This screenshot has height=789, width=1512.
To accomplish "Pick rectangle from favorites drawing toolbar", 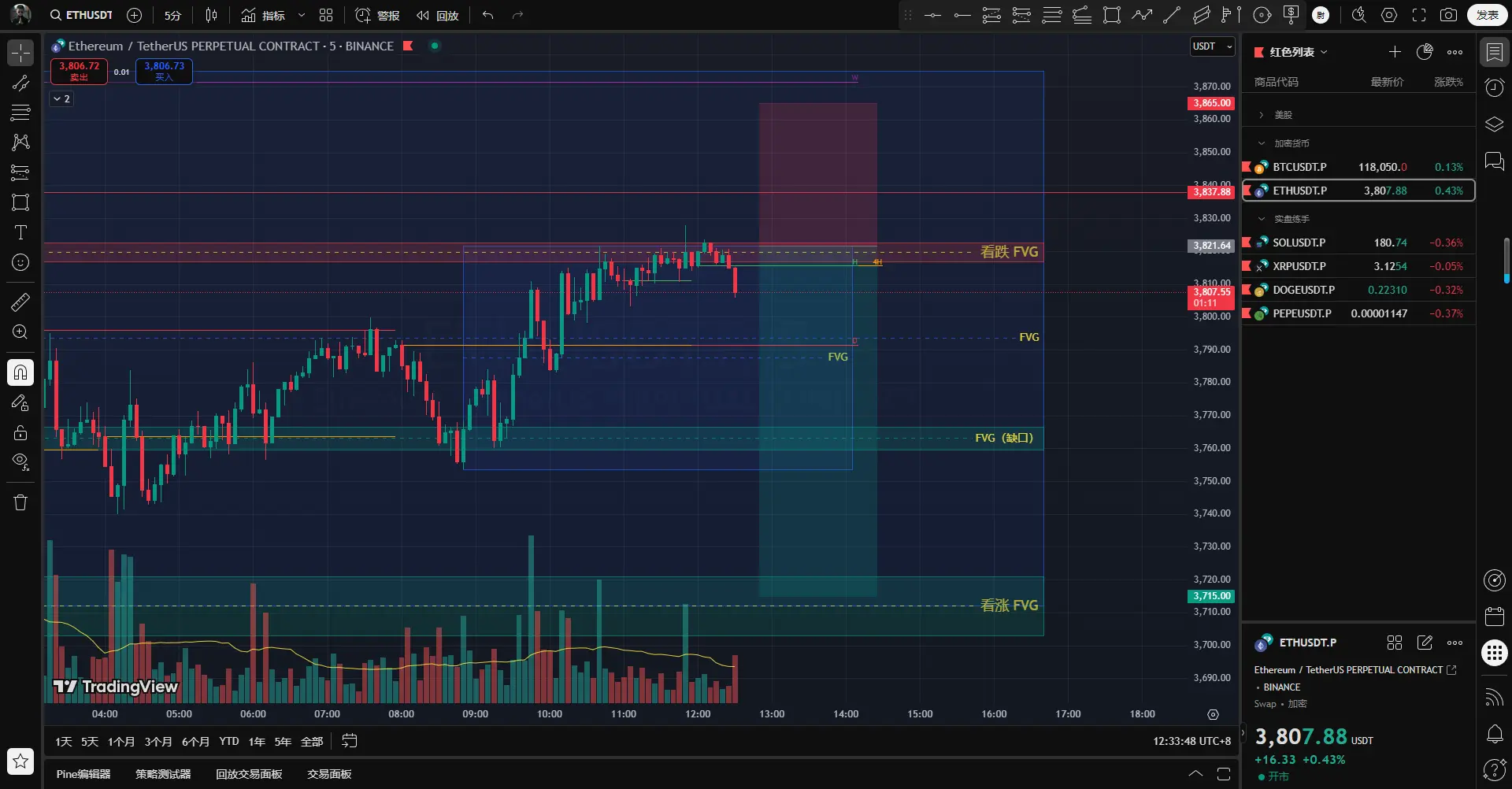I will pos(1112,15).
